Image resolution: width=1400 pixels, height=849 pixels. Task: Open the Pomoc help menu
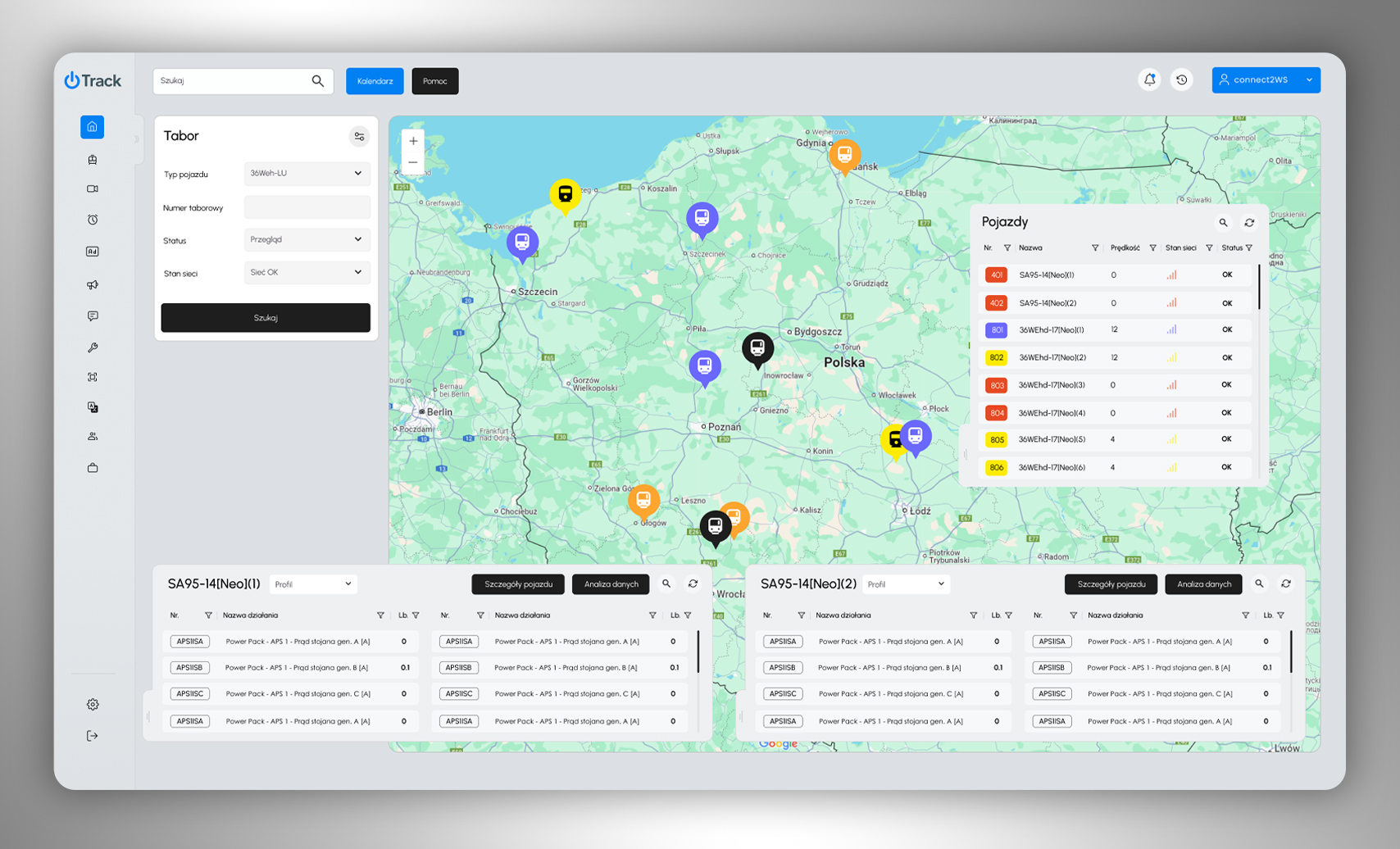coord(435,81)
